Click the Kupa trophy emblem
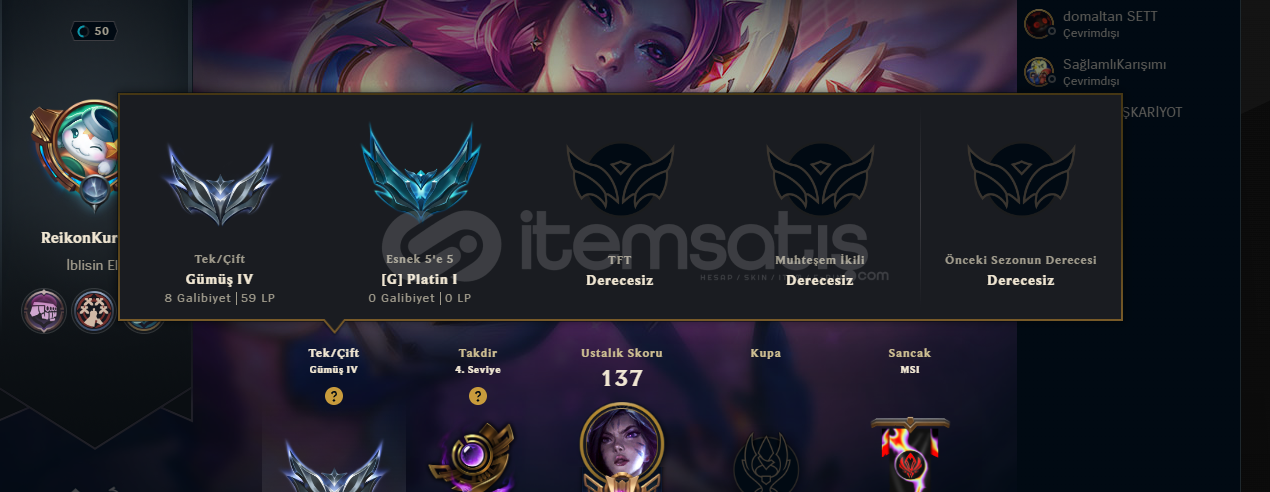The width and height of the screenshot is (1270, 492). coord(766,461)
